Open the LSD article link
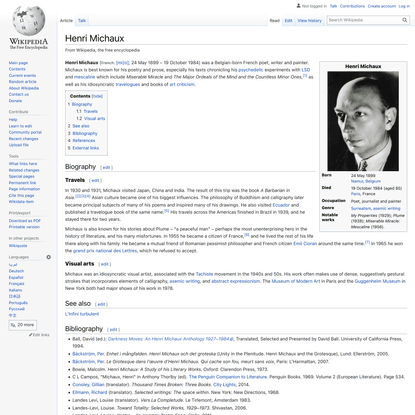 point(306,70)
